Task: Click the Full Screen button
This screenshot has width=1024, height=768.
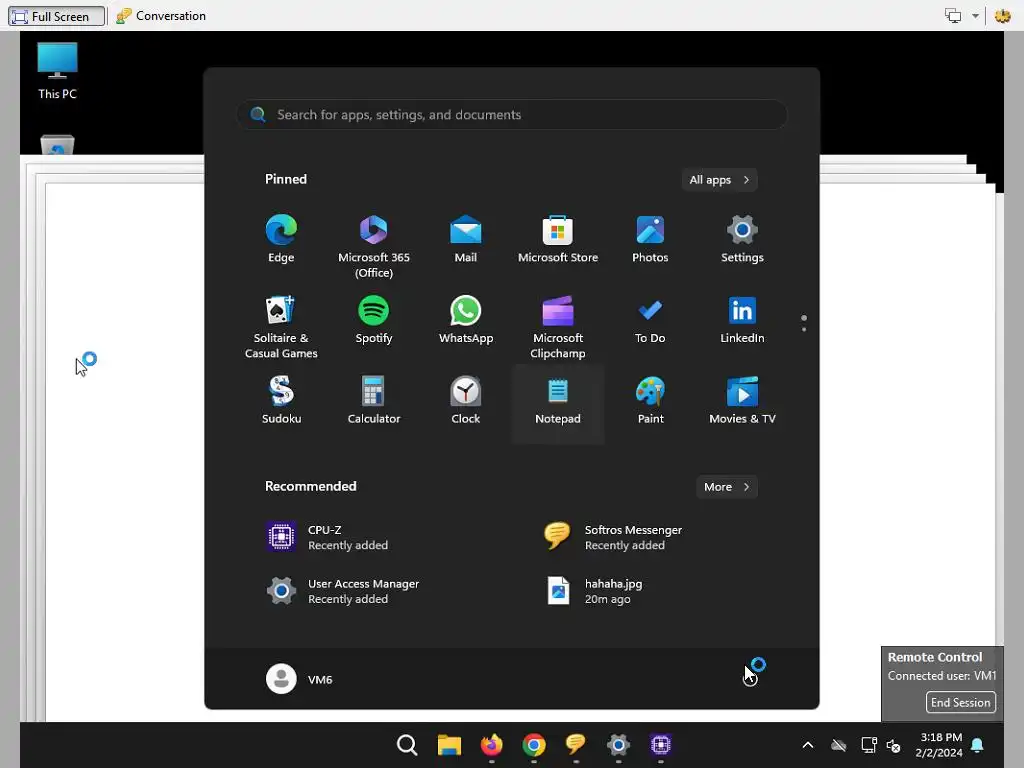Action: tap(56, 16)
